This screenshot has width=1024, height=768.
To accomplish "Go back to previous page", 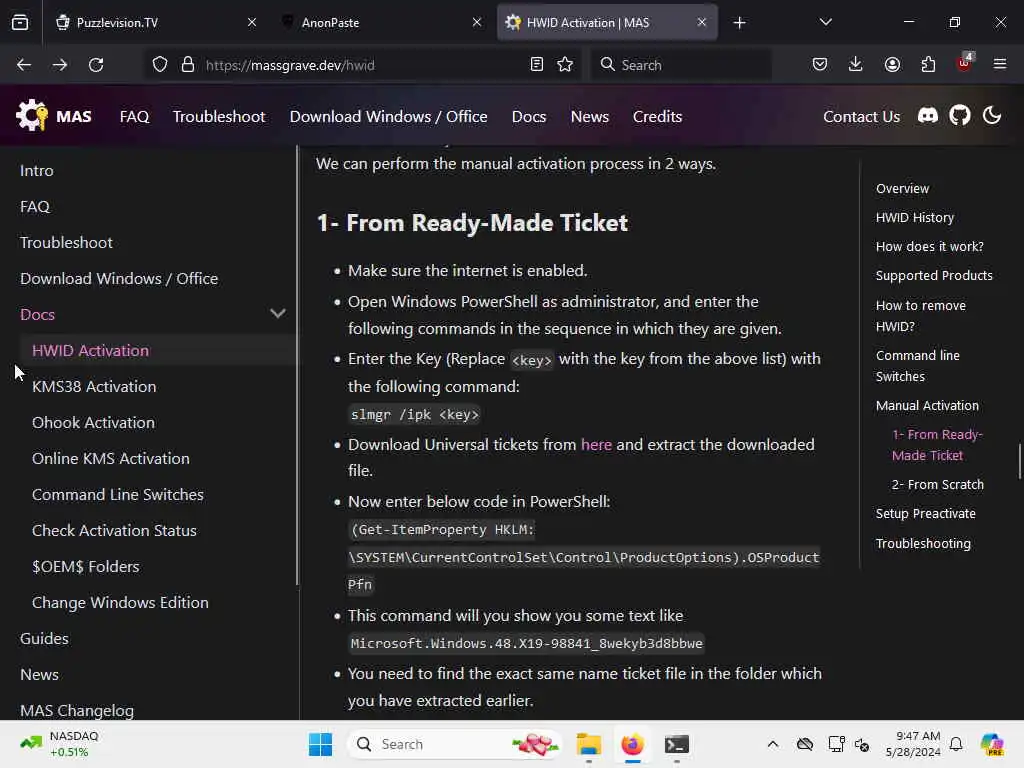I will click(x=24, y=65).
